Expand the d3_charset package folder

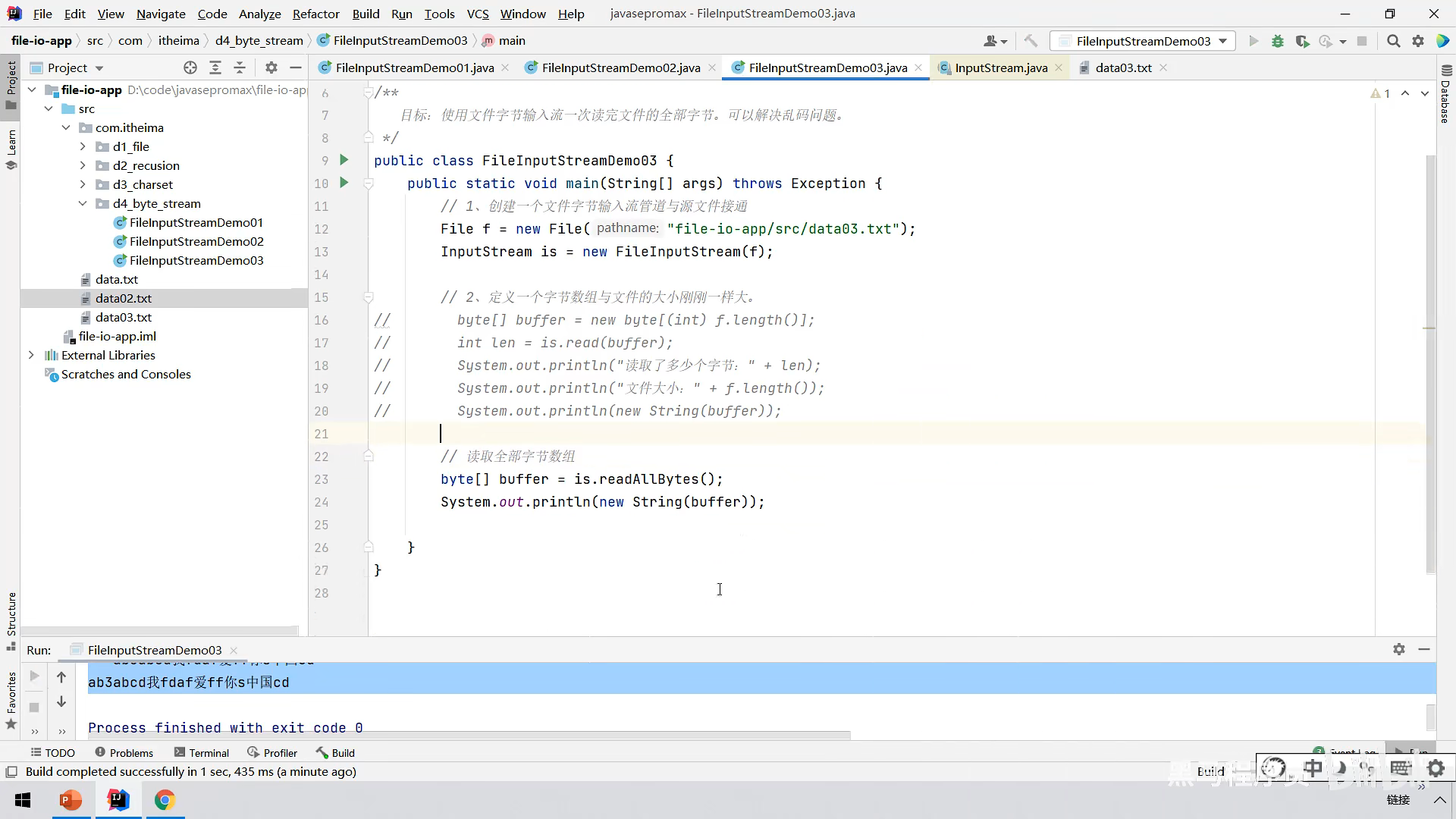tap(83, 184)
